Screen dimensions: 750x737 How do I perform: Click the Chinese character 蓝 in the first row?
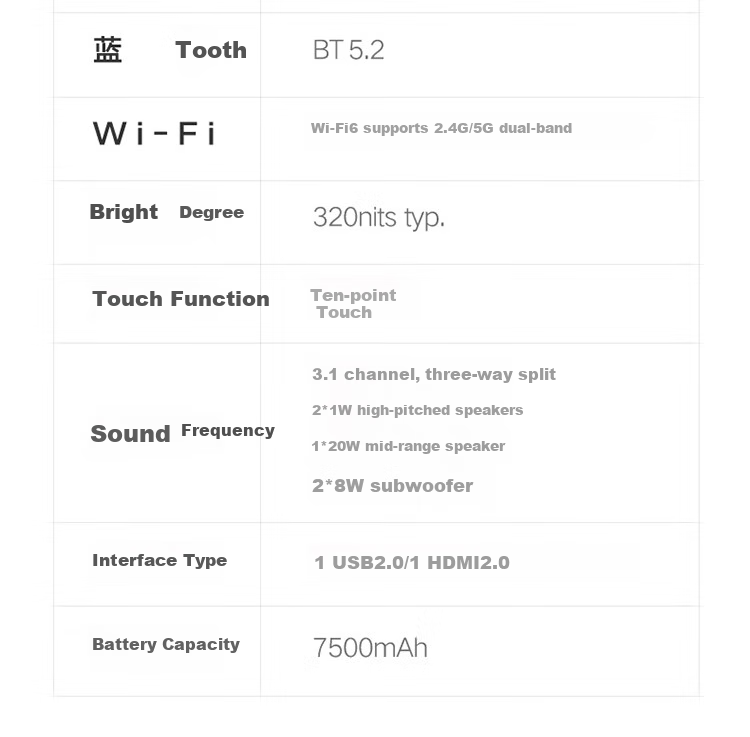[x=108, y=50]
